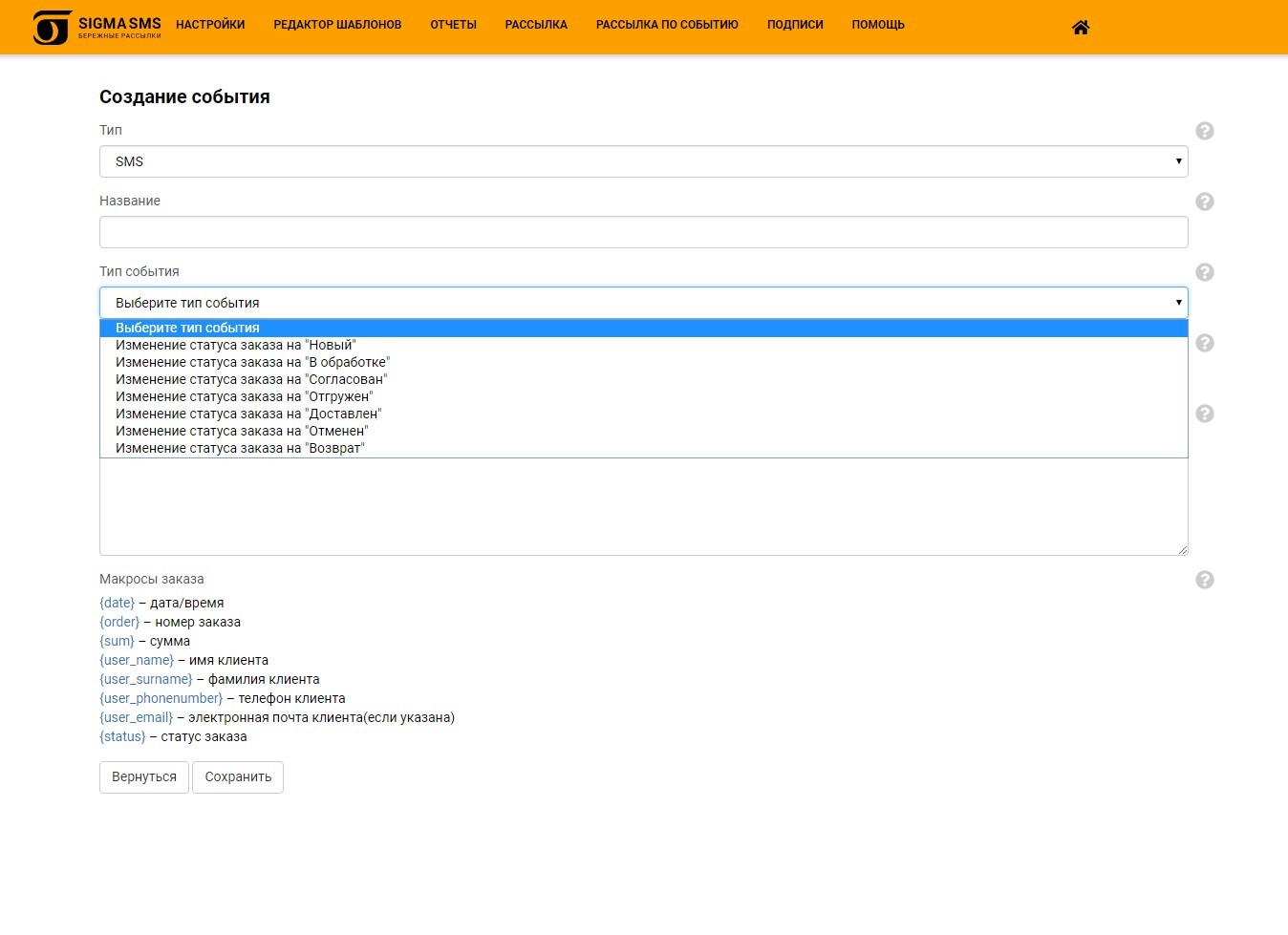Go to Рассылка по событию menu
The height and width of the screenshot is (935, 1288).
point(667,25)
